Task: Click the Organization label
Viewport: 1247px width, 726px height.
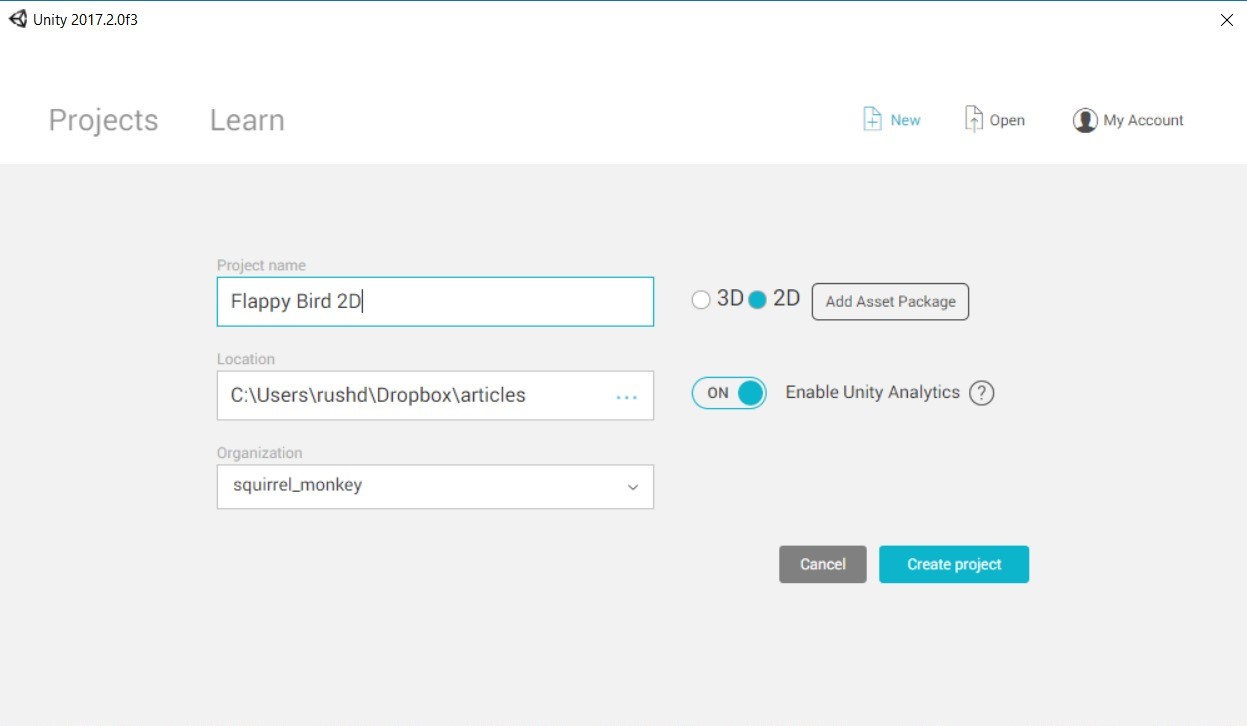Action: tap(260, 453)
